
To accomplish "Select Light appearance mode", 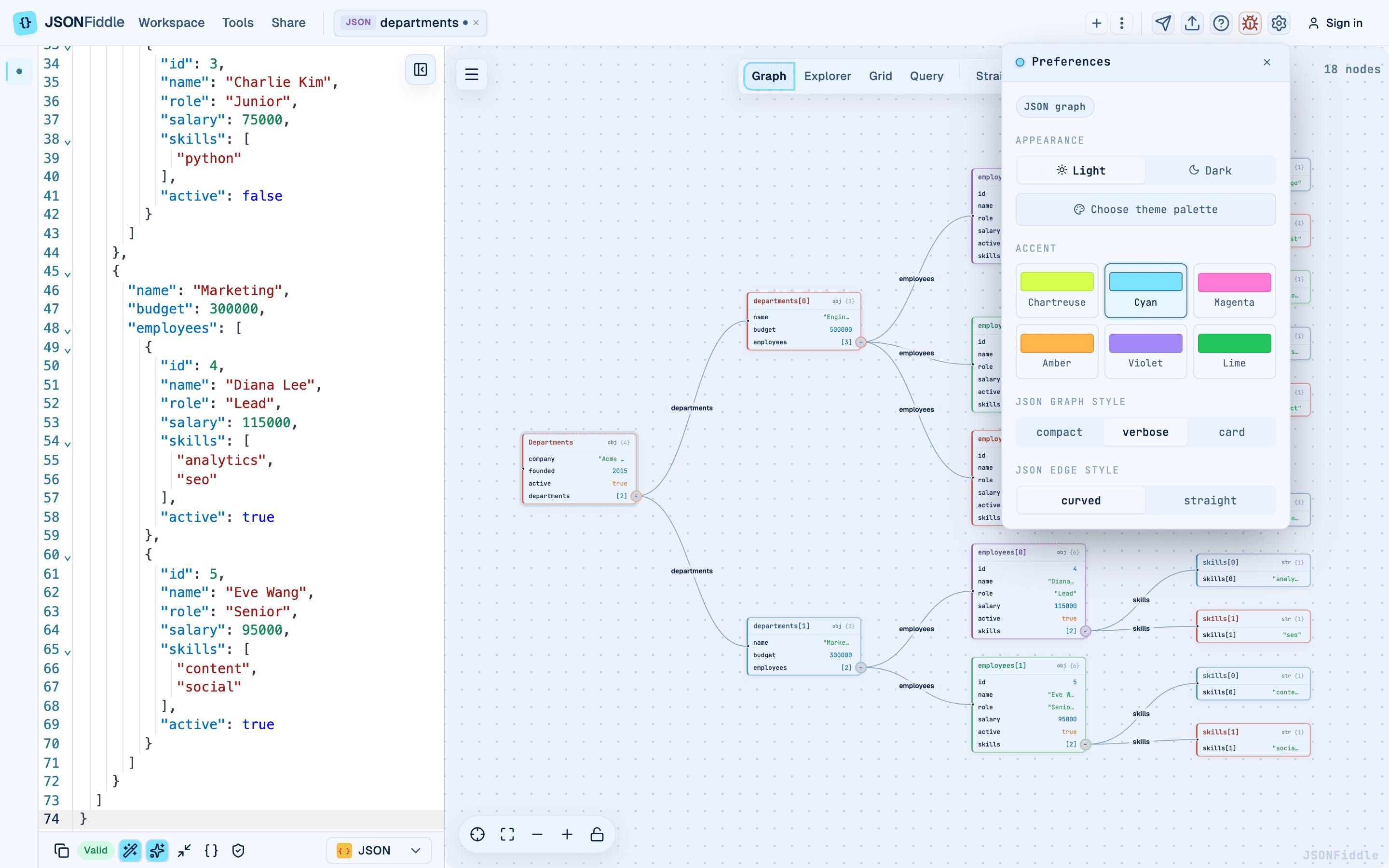I will pyautogui.click(x=1081, y=171).
